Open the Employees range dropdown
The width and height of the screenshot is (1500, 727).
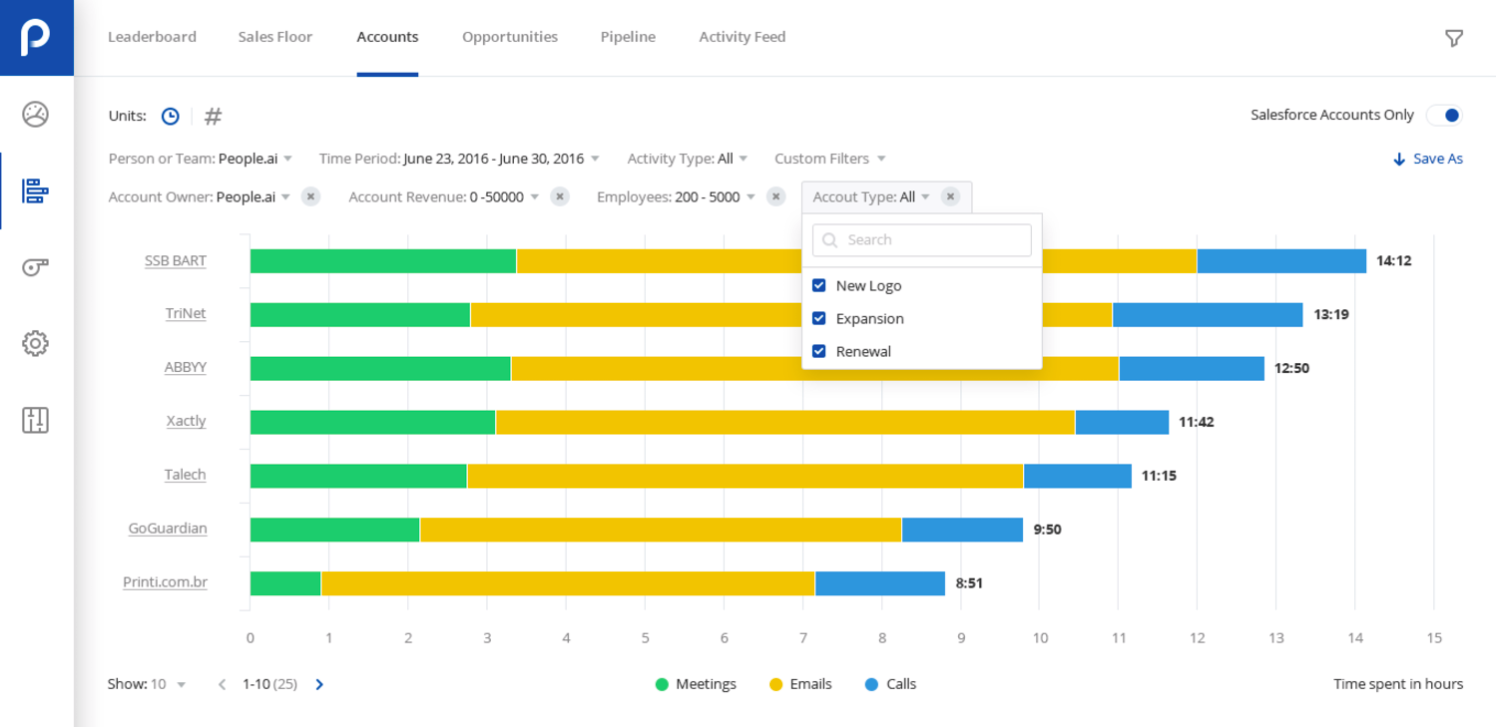point(676,197)
